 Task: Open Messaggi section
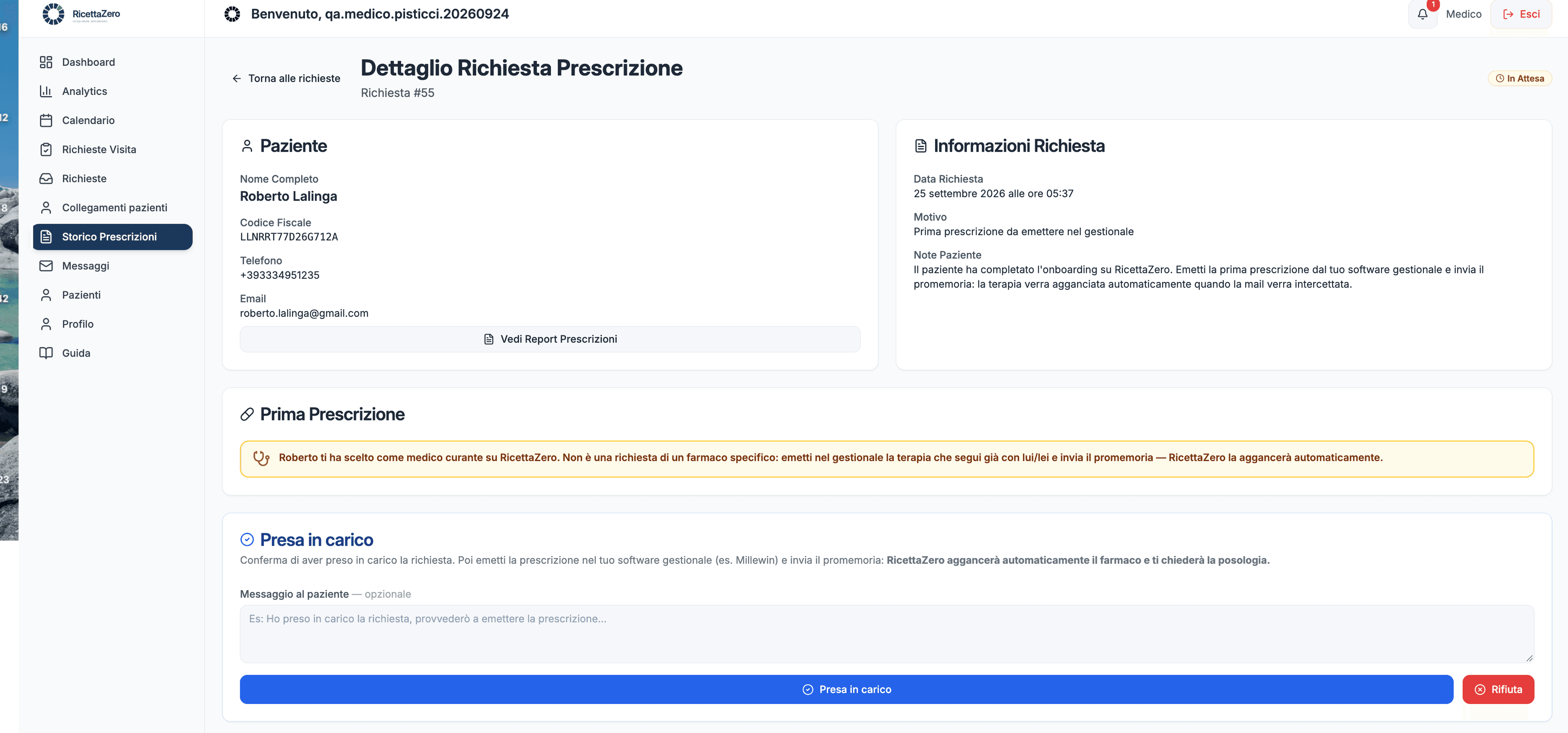[113, 266]
